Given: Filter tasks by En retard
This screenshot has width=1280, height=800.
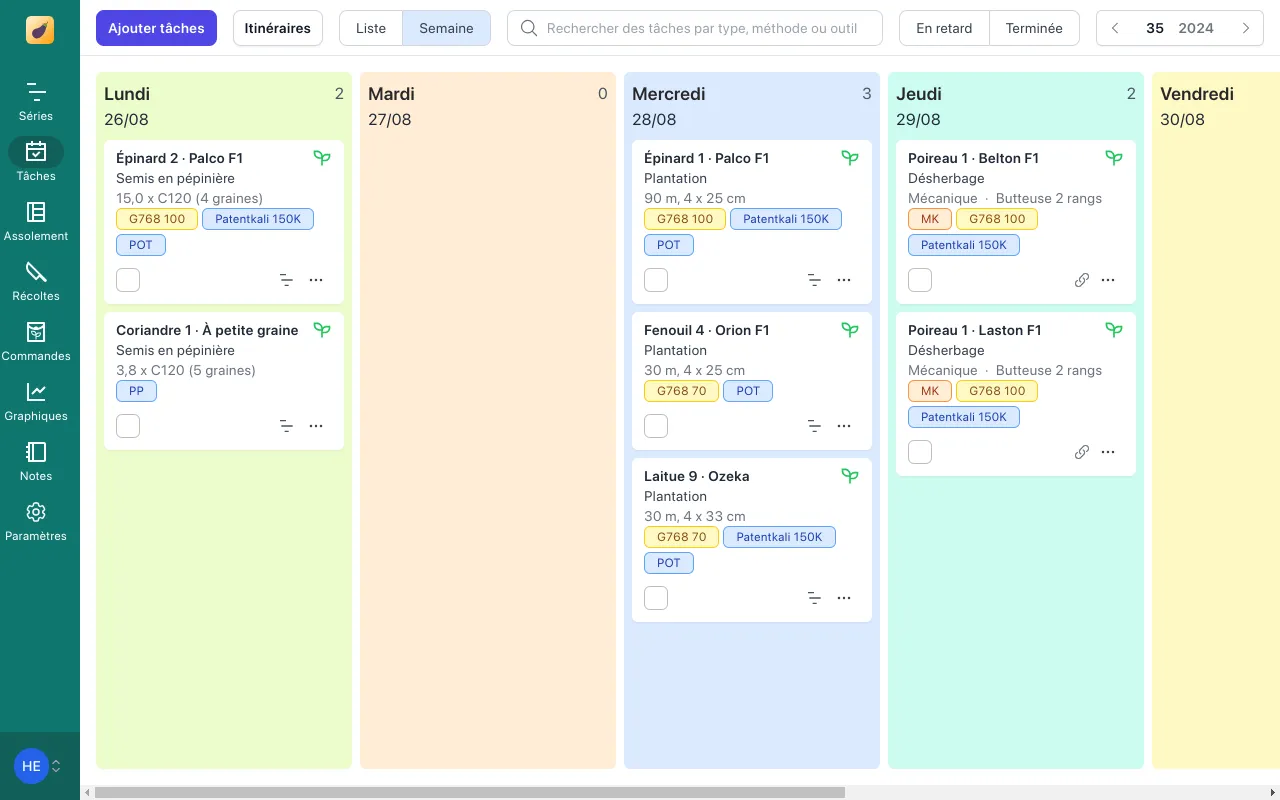Looking at the screenshot, I should click(x=944, y=28).
